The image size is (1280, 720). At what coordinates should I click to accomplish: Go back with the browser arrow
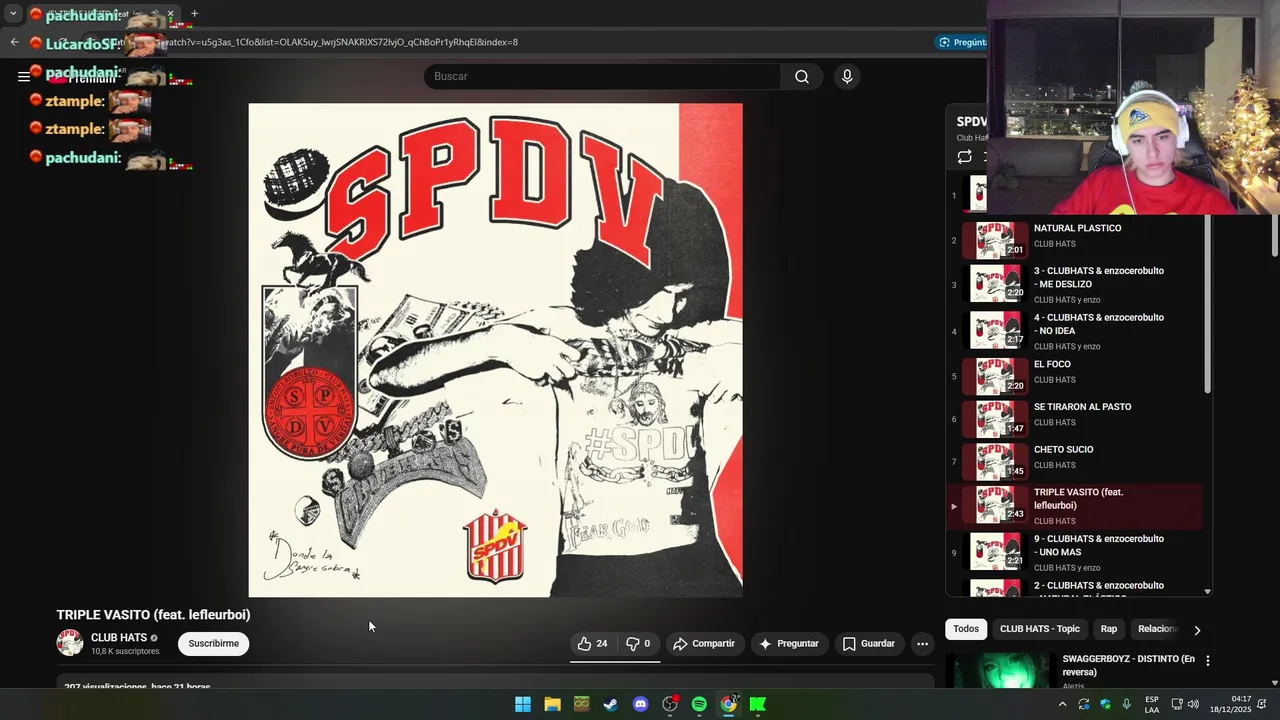click(14, 42)
